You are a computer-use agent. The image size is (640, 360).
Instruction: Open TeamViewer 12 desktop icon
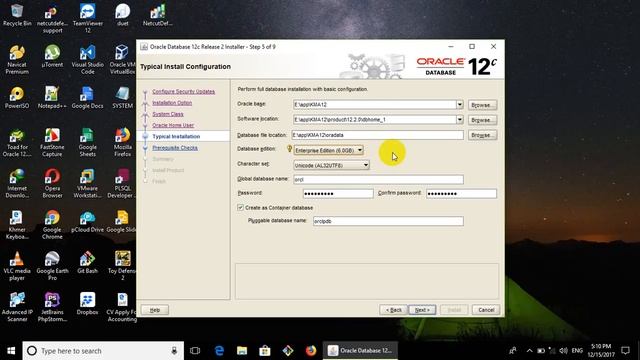(87, 18)
